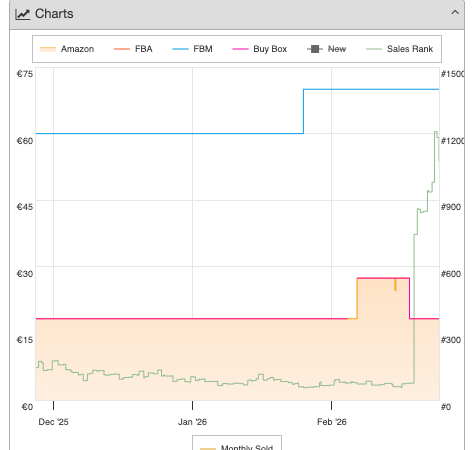Viewport: 474px width, 450px height.
Task: Enable the crossed-out New series in the legend
Action: (x=326, y=49)
